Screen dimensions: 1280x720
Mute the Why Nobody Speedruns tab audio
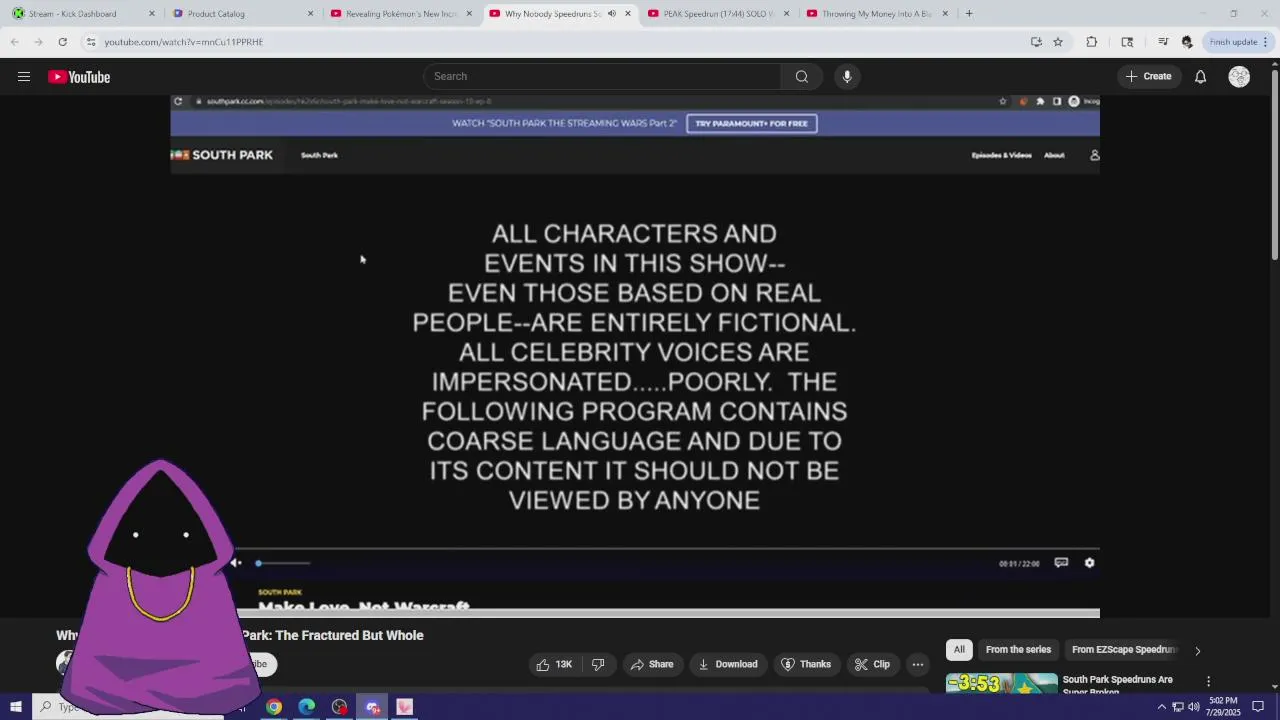coord(612,14)
